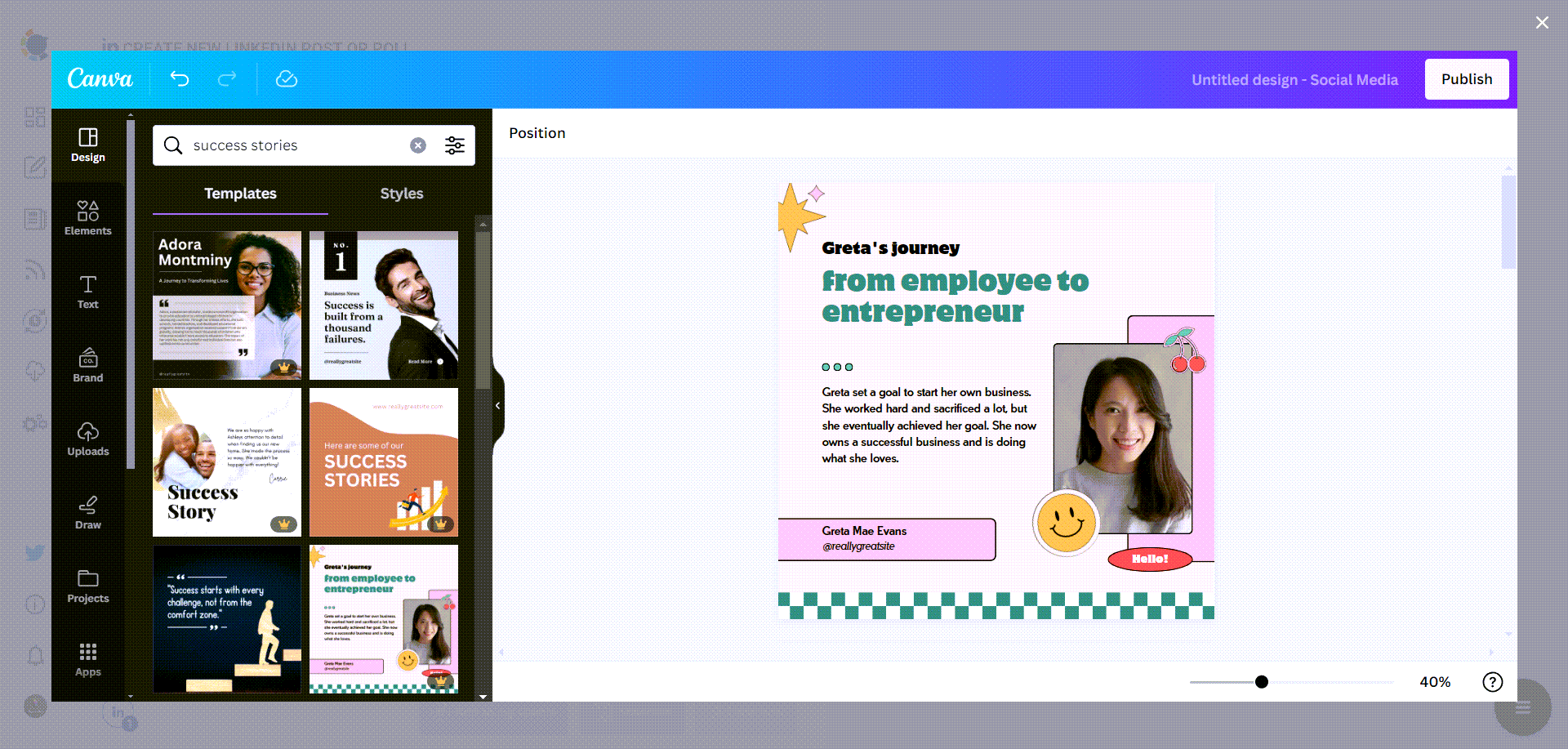The height and width of the screenshot is (749, 1568).
Task: Switch to the Styles tab
Action: [x=401, y=194]
